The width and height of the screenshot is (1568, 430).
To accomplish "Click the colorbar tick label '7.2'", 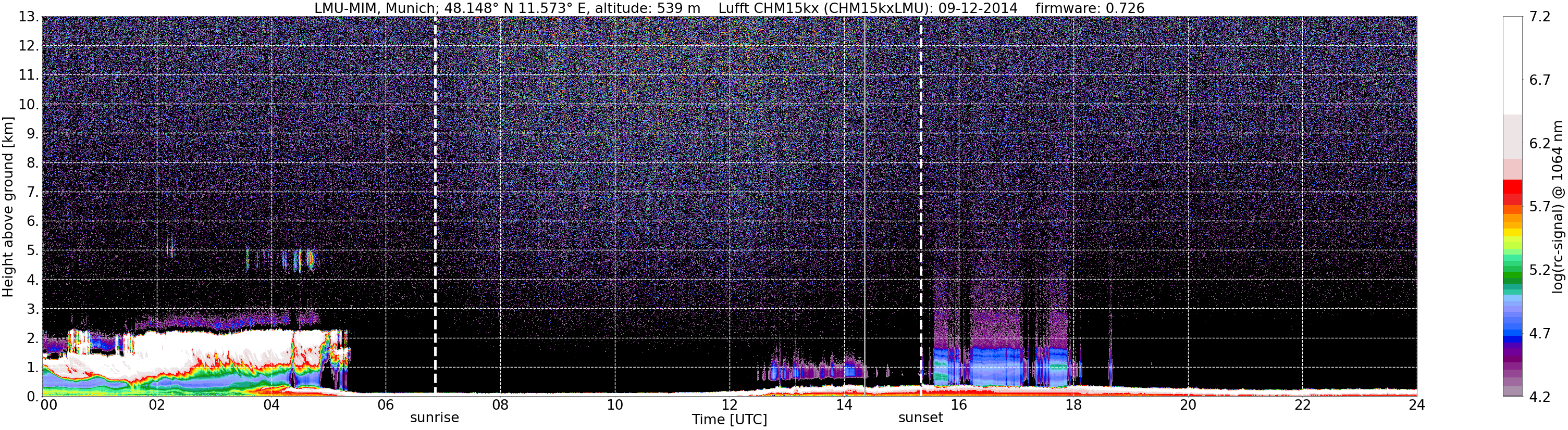I will point(1539,17).
